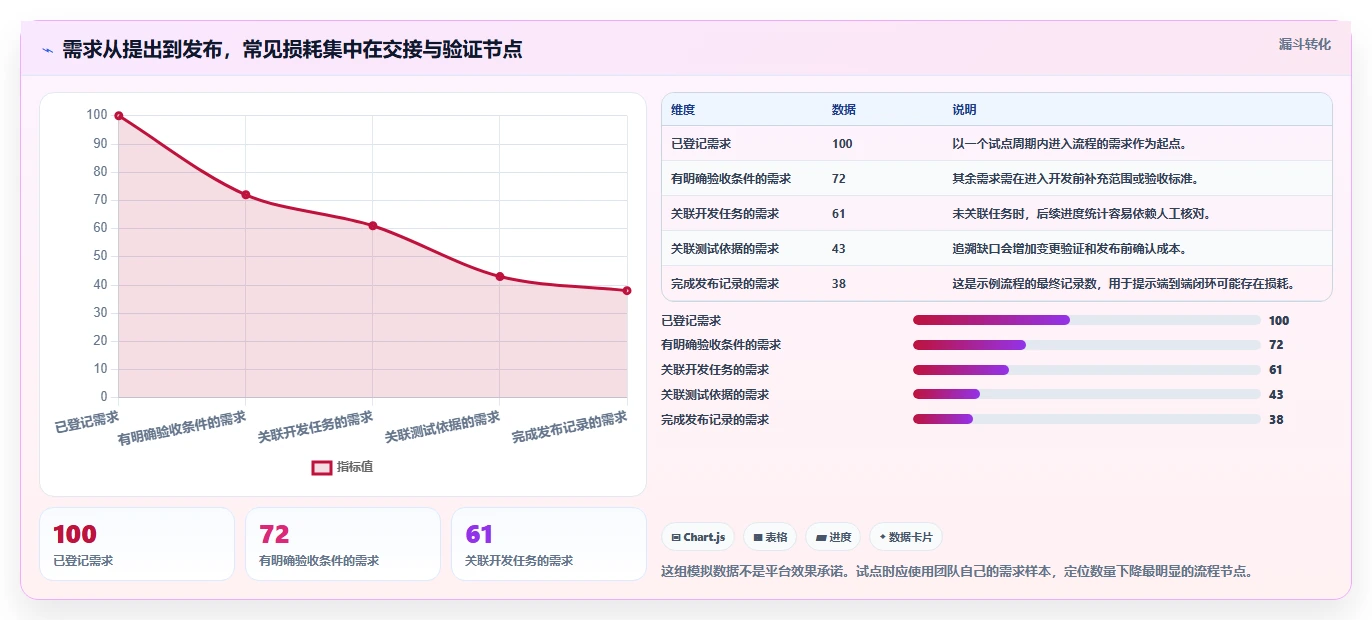The image size is (1372, 620).
Task: Select the chart data point for 已登记需求
Action: (x=118, y=116)
